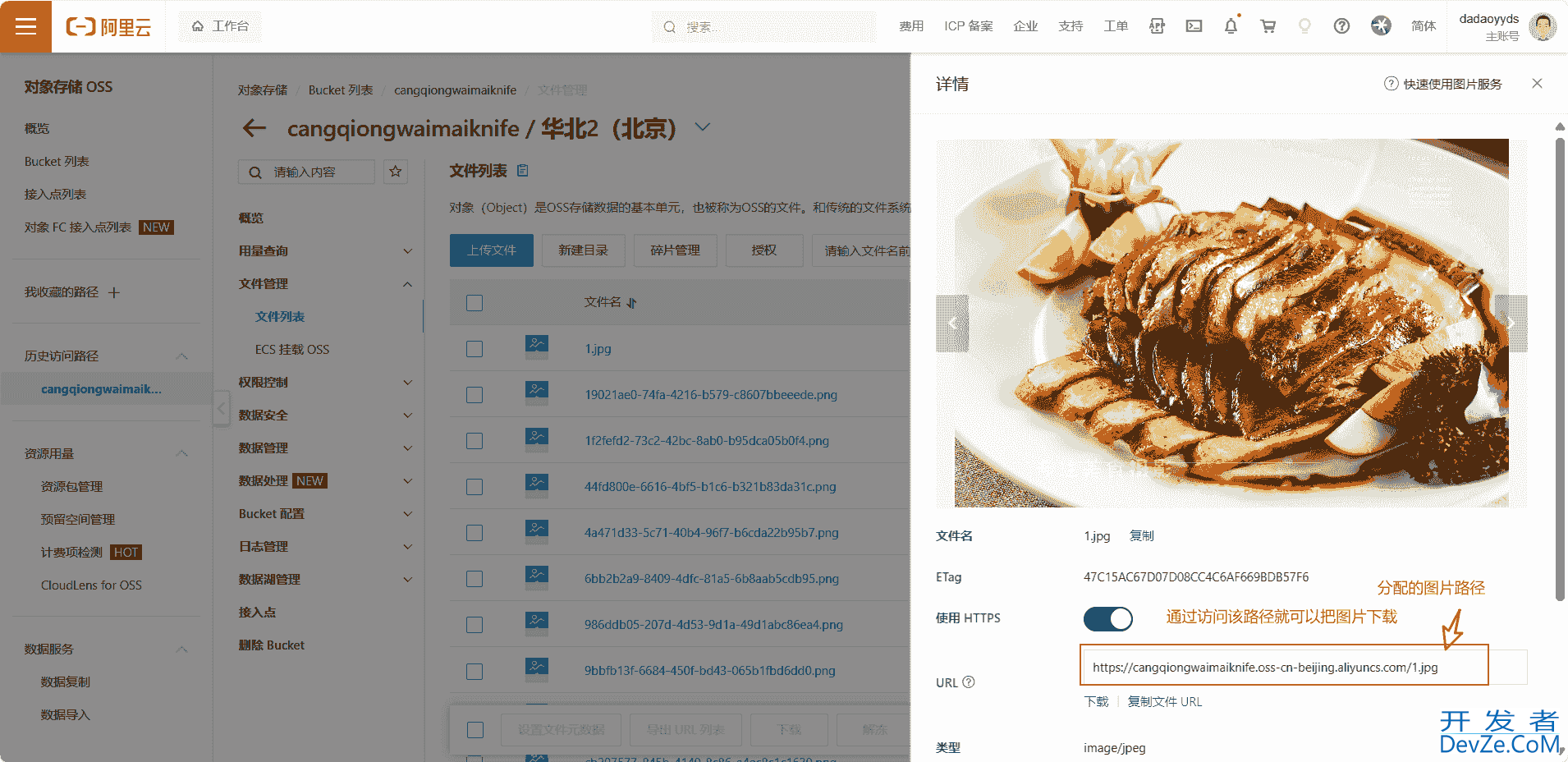Close the 详情 panel
Screen dimensions: 1568x762
pyautogui.click(x=1537, y=84)
